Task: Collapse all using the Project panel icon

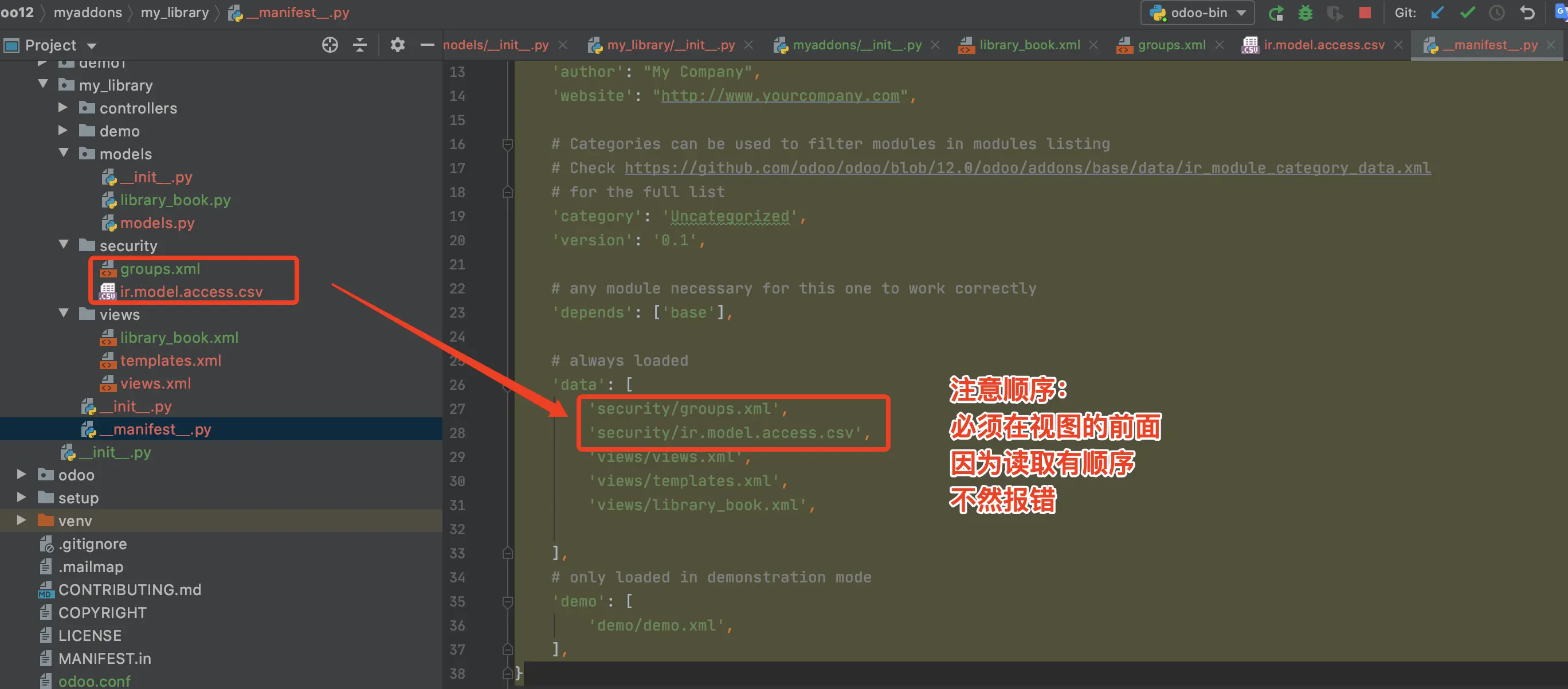Action: [x=360, y=45]
